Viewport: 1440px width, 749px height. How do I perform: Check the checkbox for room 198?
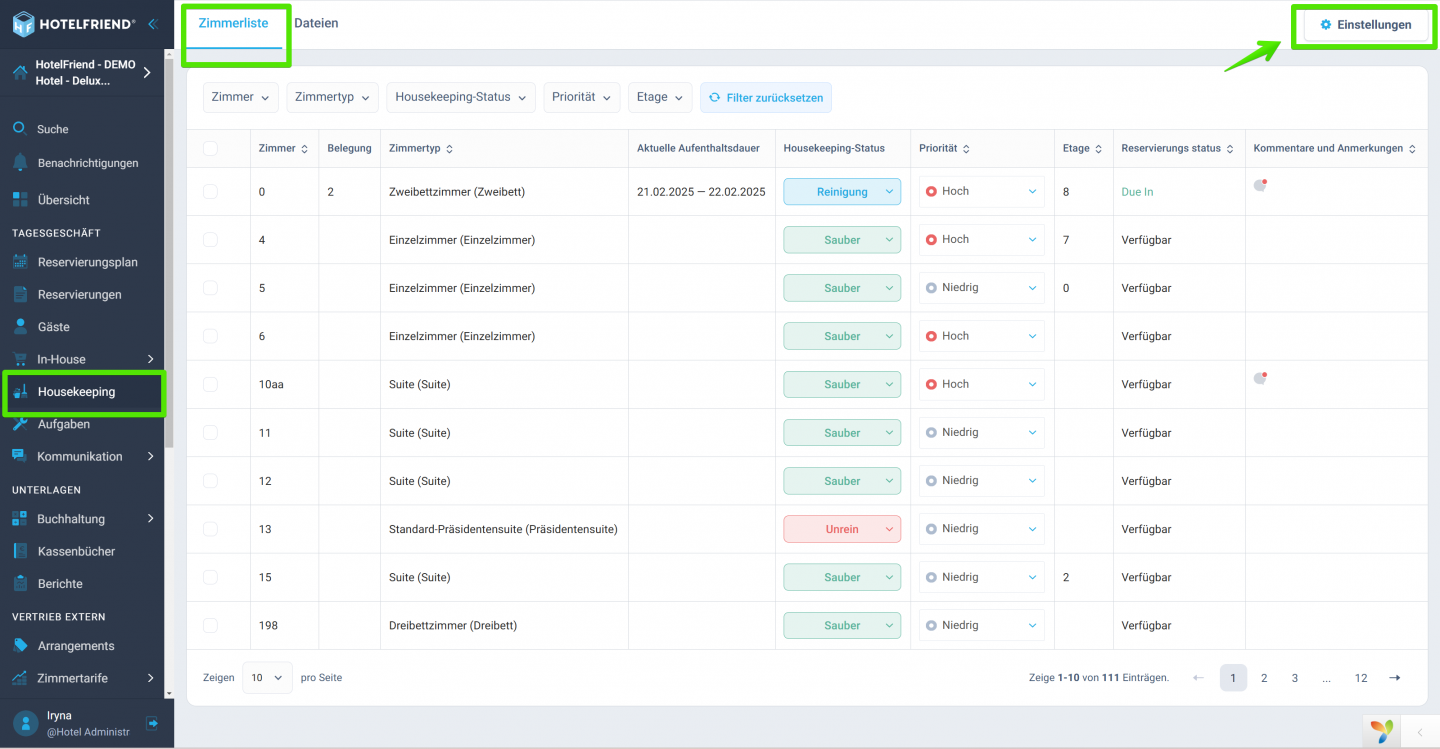pyautogui.click(x=210, y=625)
